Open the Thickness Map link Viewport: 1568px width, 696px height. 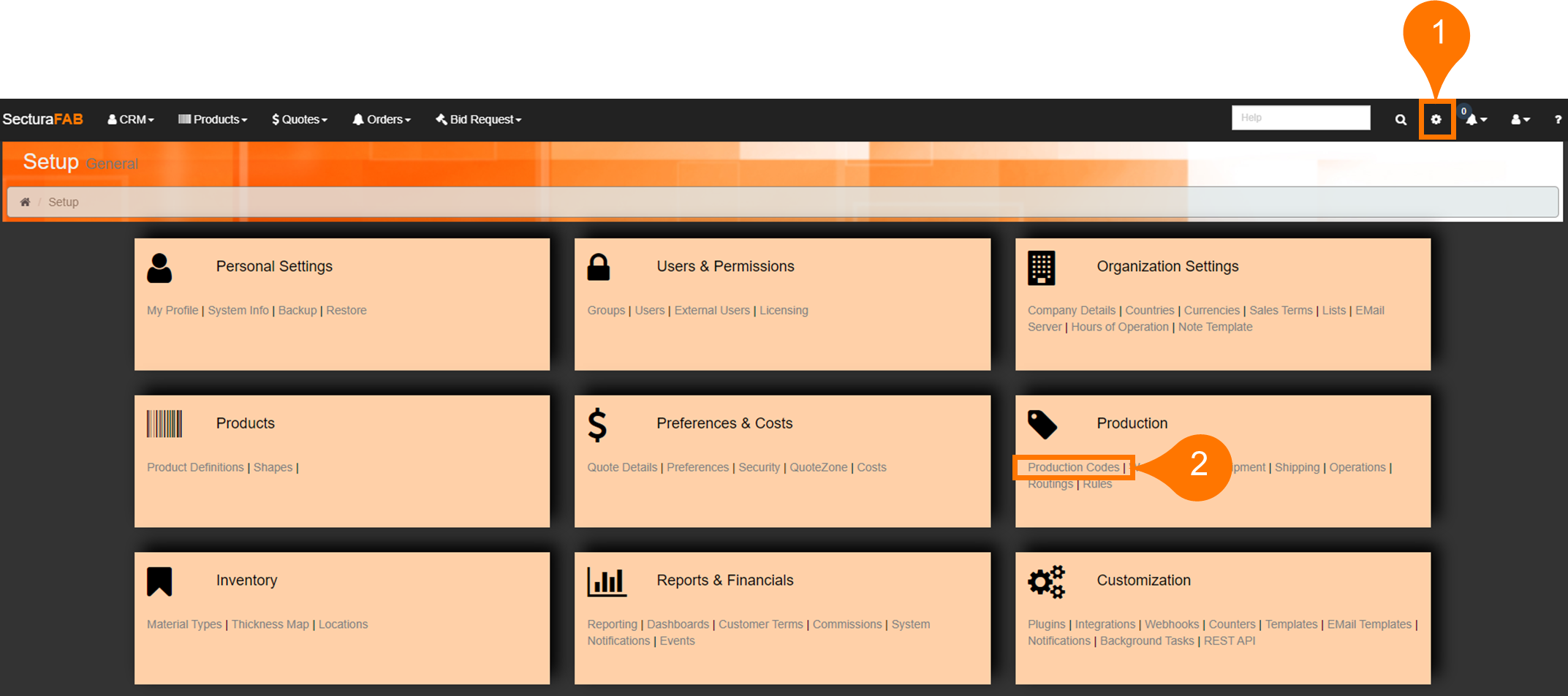270,624
